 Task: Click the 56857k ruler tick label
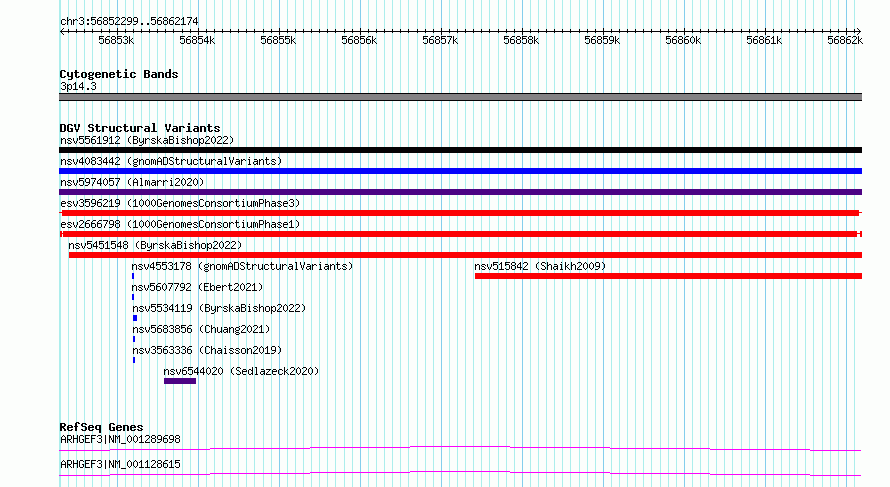pyautogui.click(x=440, y=40)
